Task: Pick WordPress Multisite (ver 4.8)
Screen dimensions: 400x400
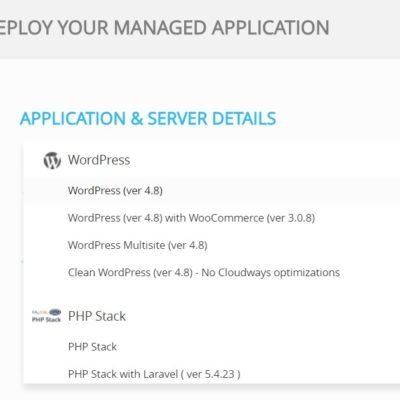Action: coord(138,245)
